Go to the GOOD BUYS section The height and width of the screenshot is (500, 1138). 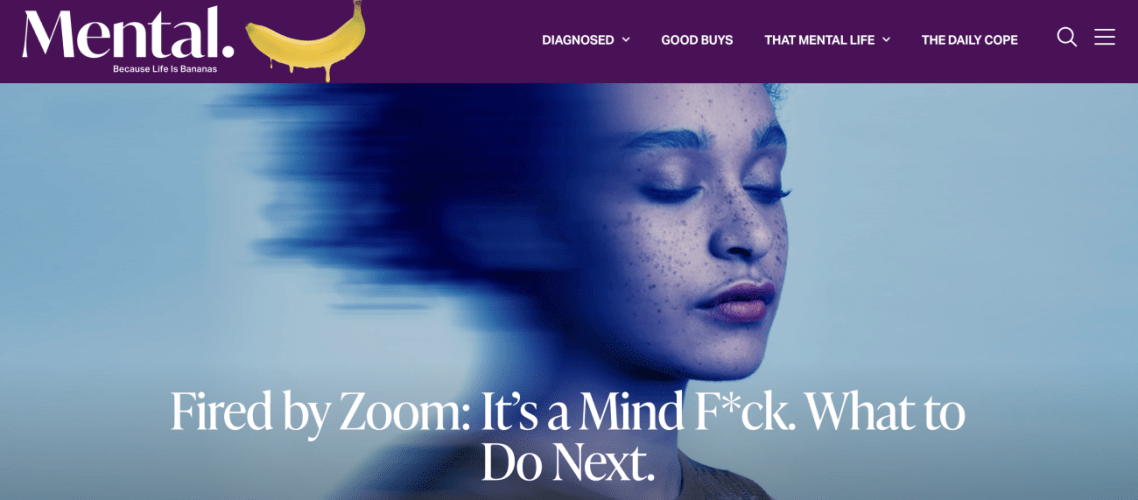tap(697, 40)
